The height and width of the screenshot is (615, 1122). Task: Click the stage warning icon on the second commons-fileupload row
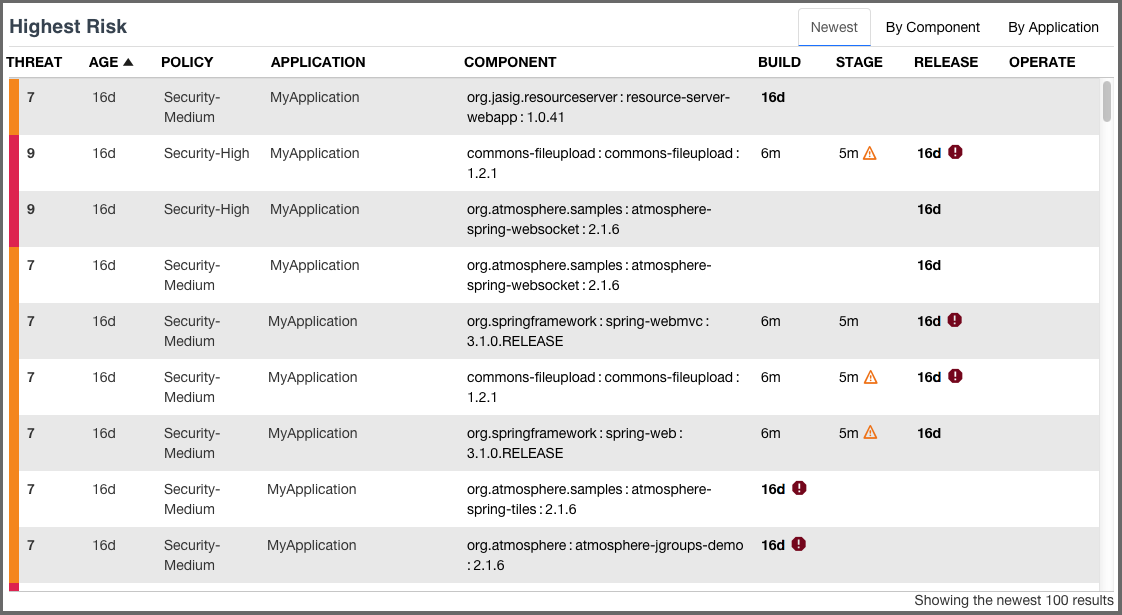click(868, 377)
